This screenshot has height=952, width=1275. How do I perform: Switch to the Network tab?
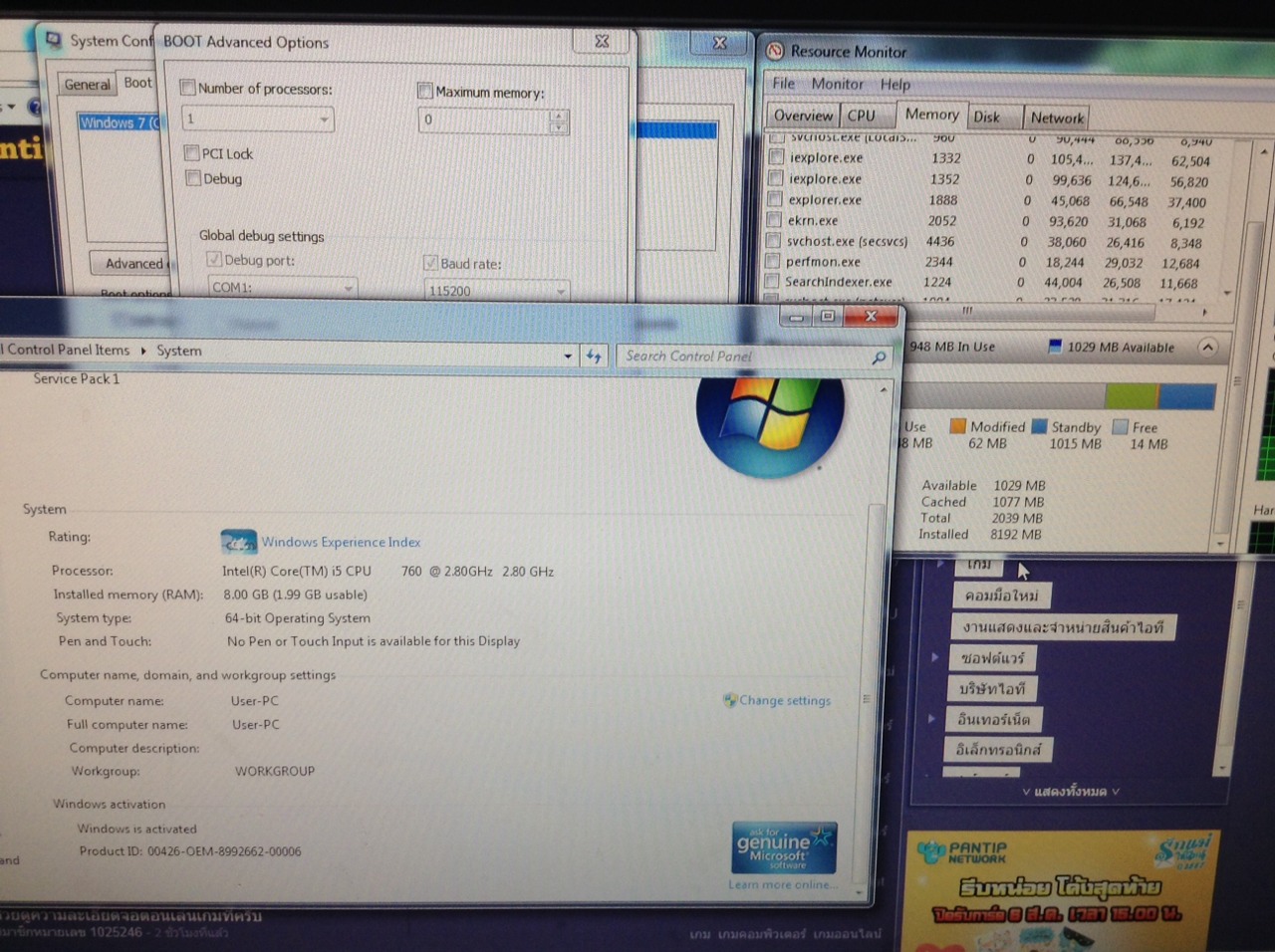coord(1057,118)
